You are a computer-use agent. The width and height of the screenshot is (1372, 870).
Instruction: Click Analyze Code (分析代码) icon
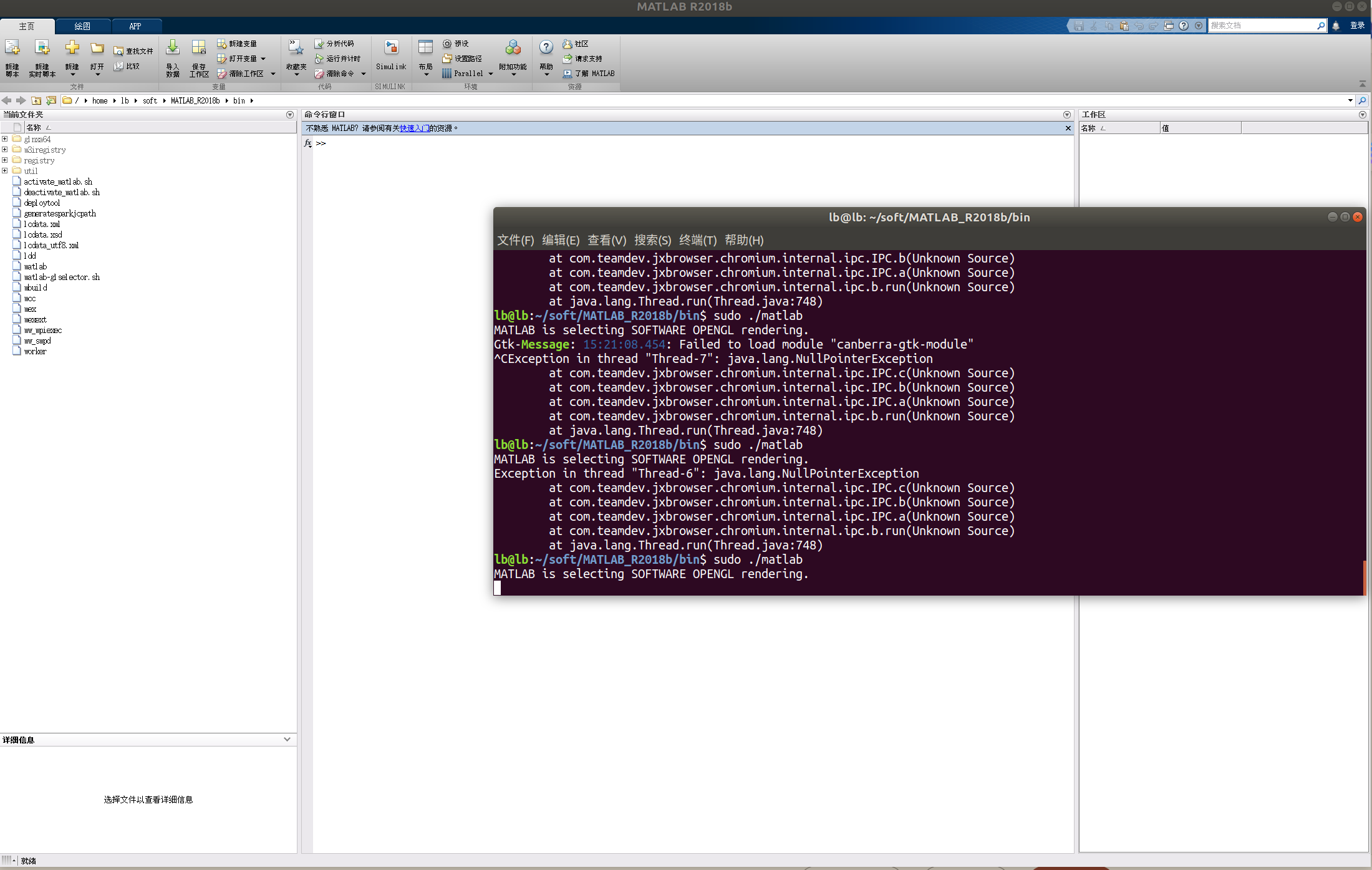click(x=319, y=44)
